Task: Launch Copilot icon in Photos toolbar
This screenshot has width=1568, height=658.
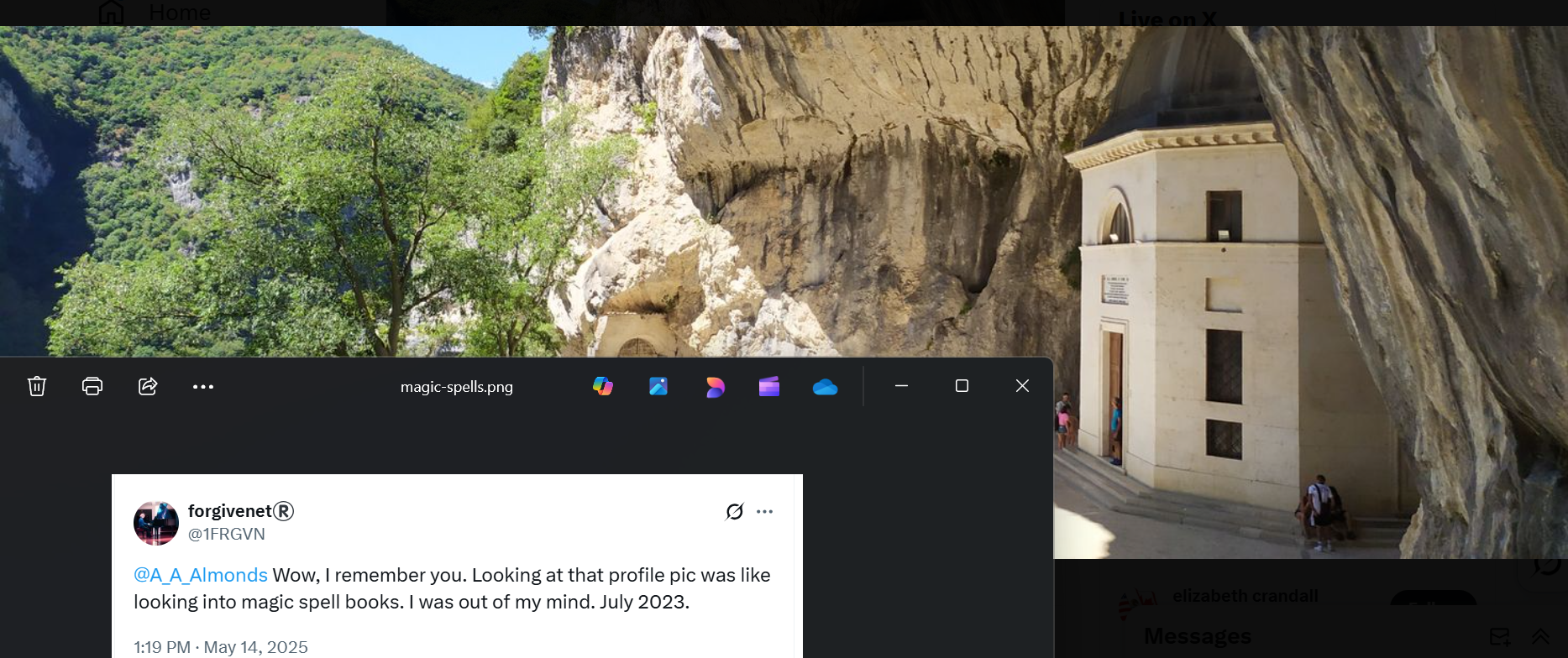Action: point(603,386)
